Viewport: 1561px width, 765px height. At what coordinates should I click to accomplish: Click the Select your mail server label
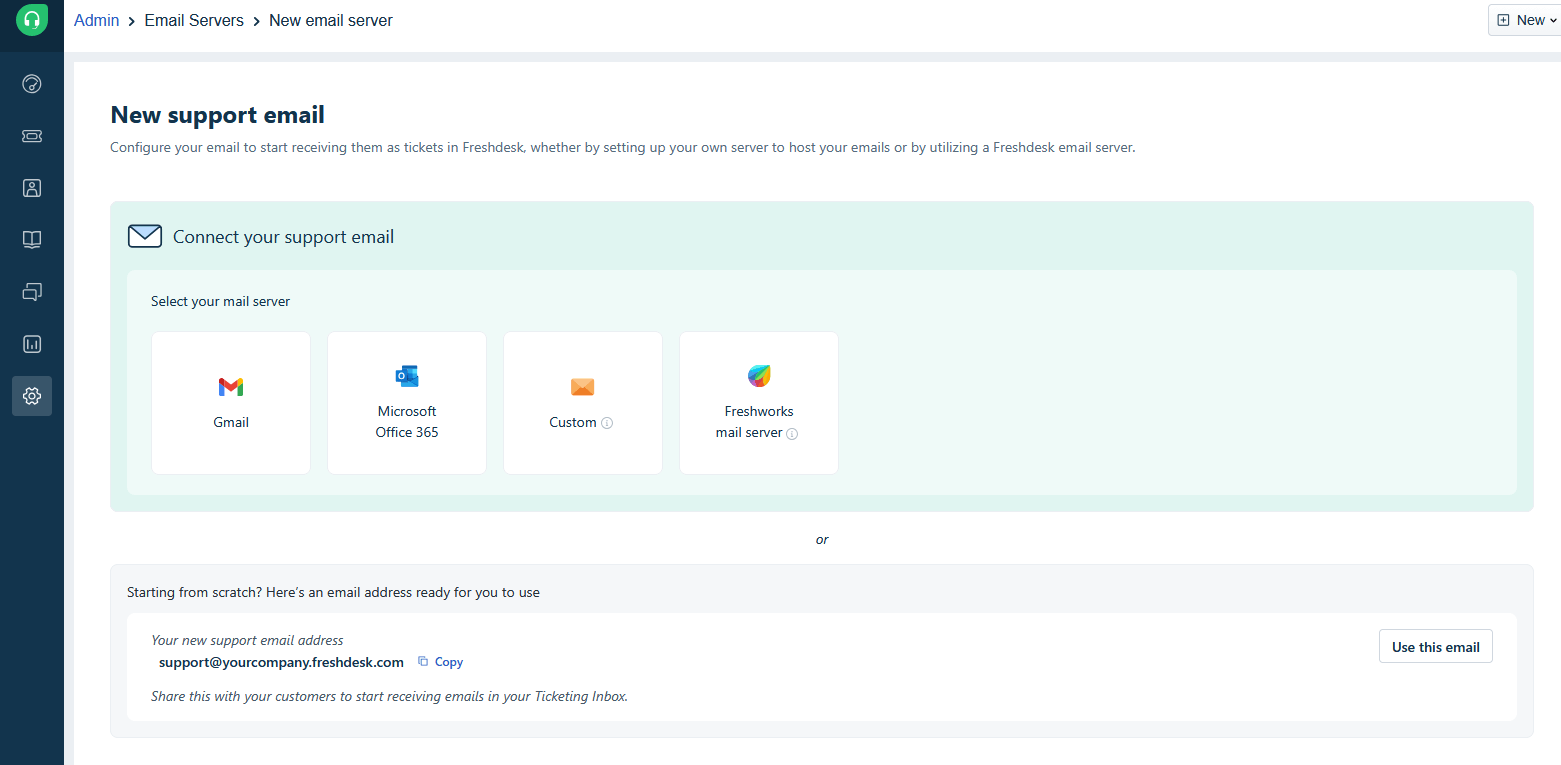coord(221,301)
